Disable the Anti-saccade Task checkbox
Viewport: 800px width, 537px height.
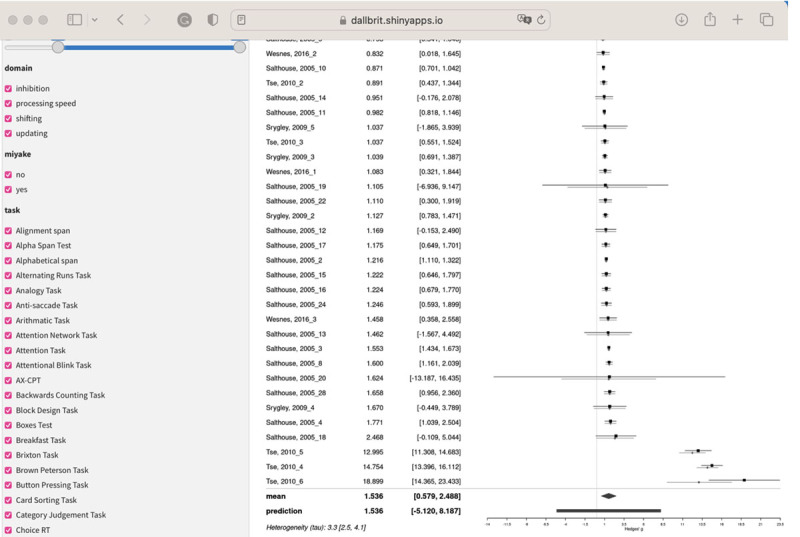tap(9, 305)
